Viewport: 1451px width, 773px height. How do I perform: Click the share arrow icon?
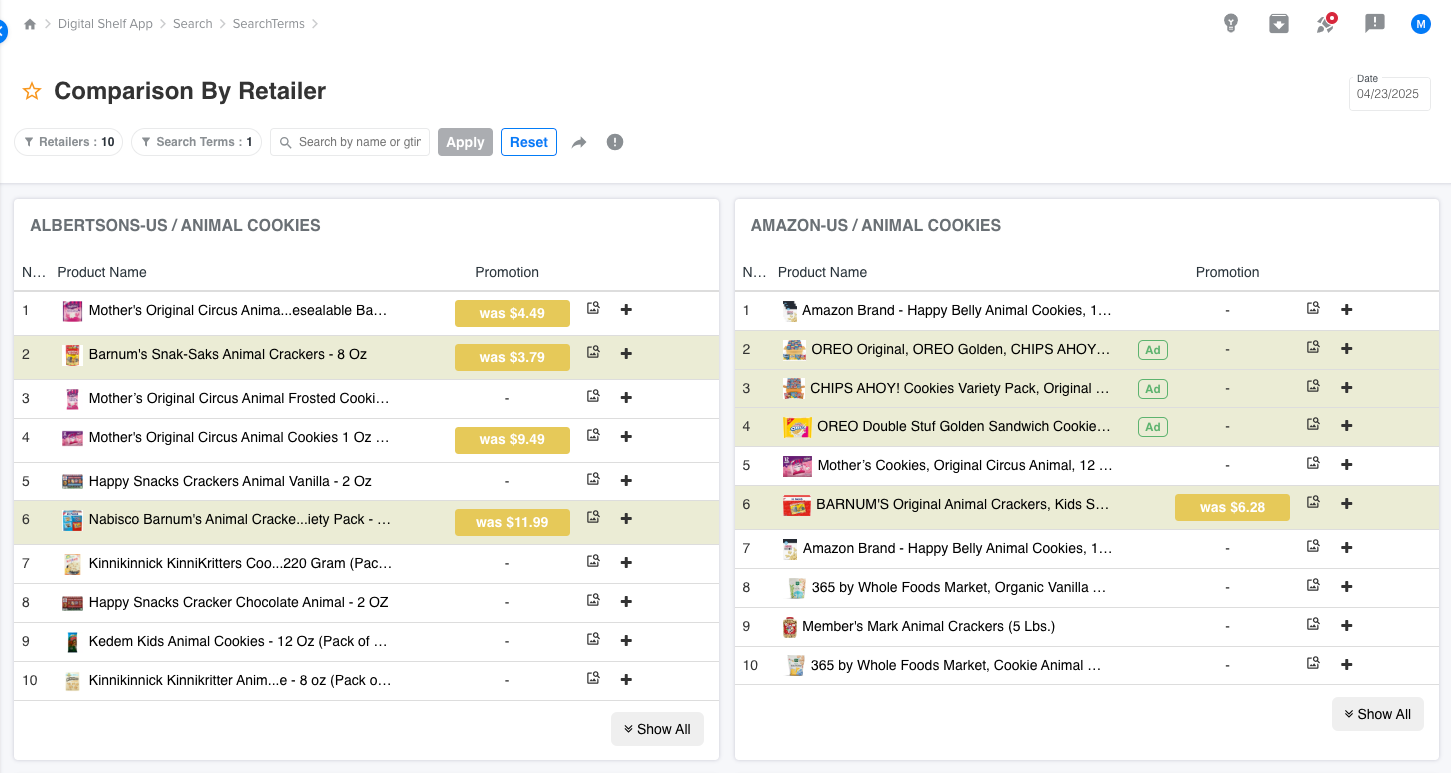[579, 142]
